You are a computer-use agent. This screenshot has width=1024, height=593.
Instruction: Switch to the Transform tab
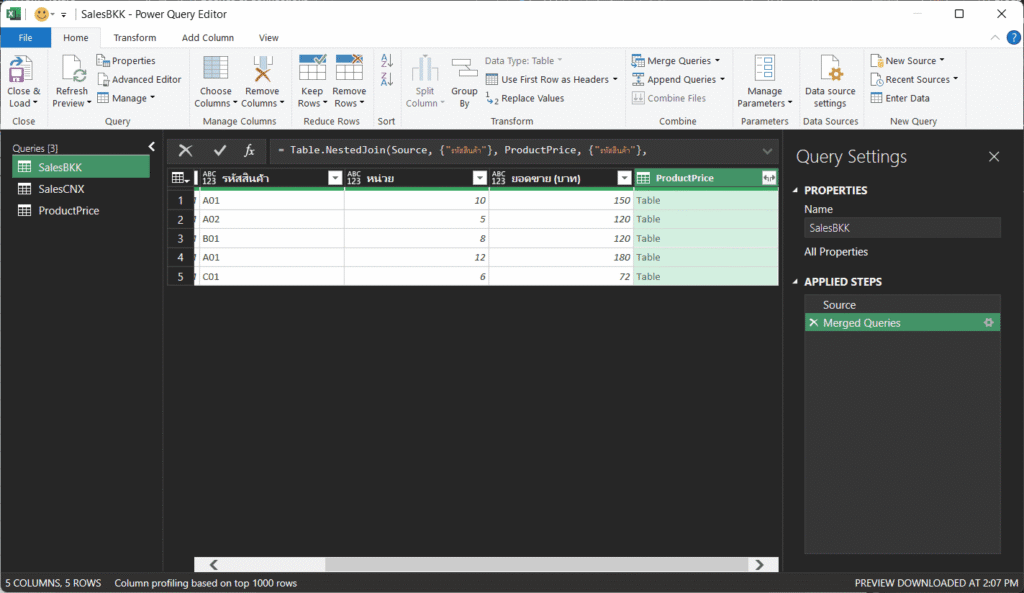[x=135, y=38]
